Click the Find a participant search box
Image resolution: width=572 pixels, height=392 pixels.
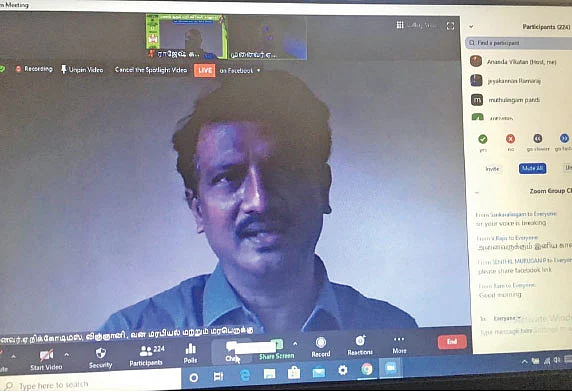[518, 43]
